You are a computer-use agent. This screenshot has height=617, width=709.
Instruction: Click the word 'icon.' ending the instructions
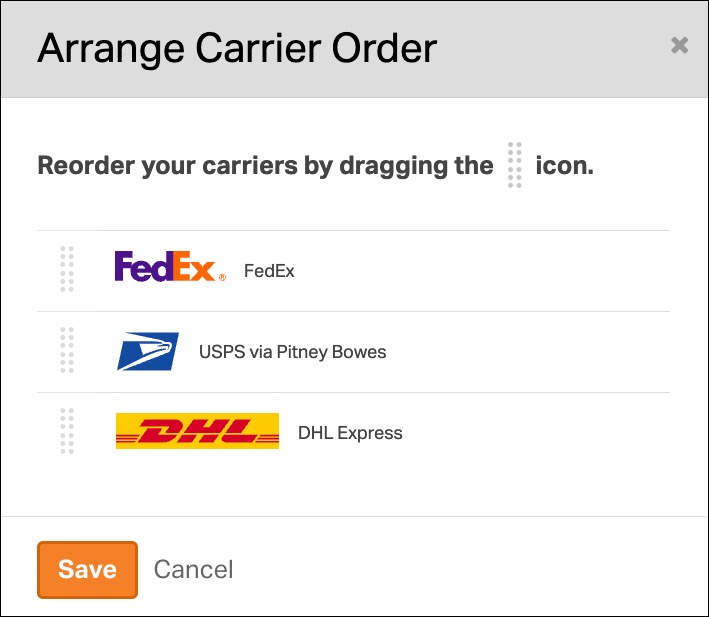pyautogui.click(x=564, y=165)
